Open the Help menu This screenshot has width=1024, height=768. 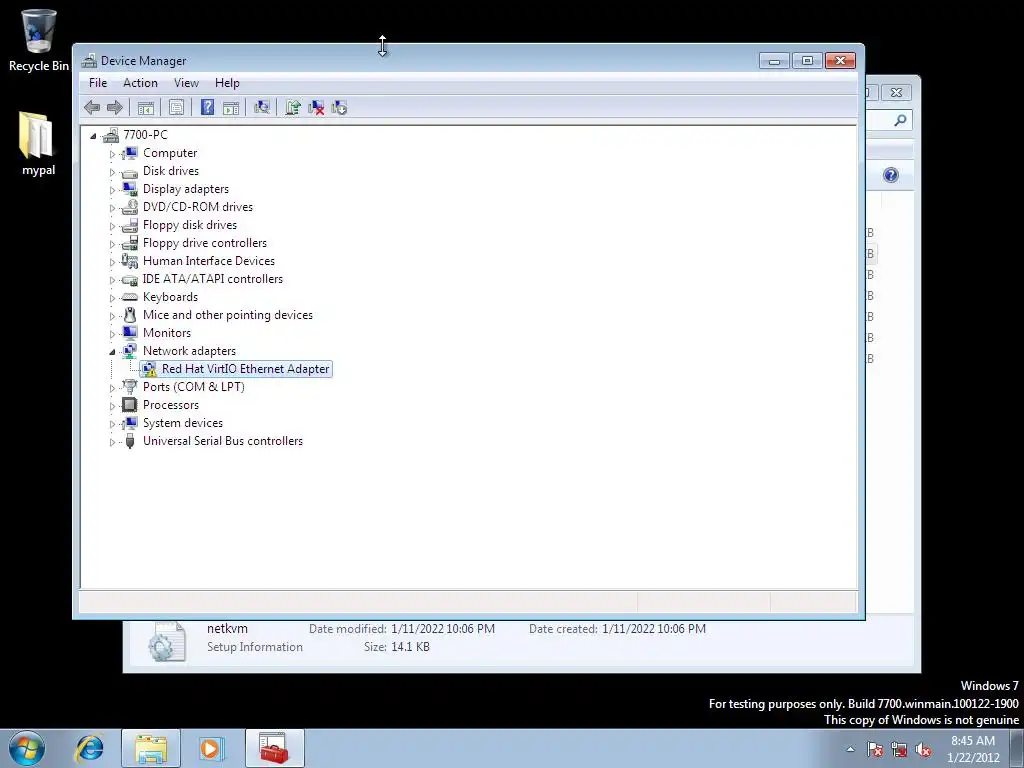click(227, 83)
